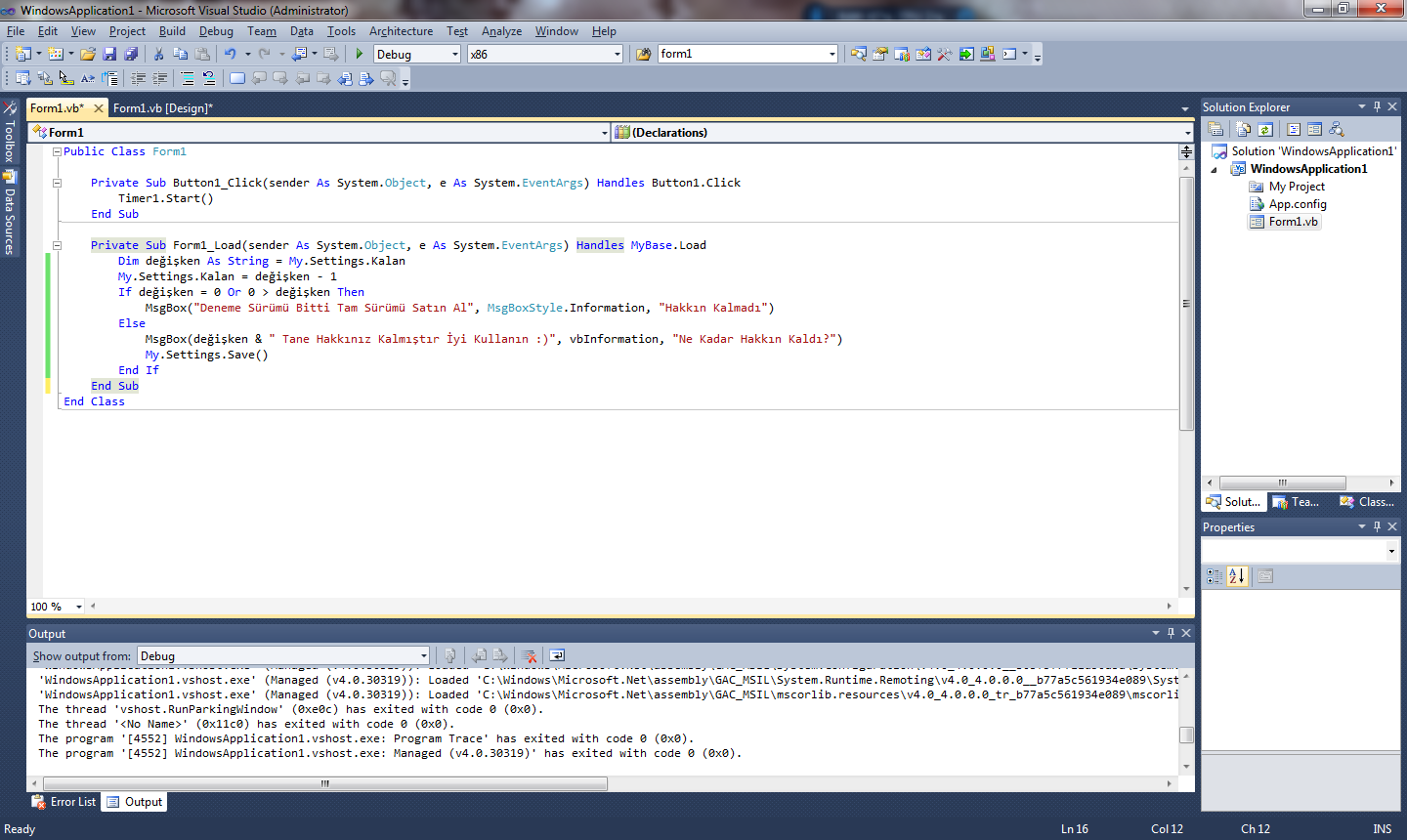Open the Architecture menu
This screenshot has width=1407, height=840.
tap(401, 31)
